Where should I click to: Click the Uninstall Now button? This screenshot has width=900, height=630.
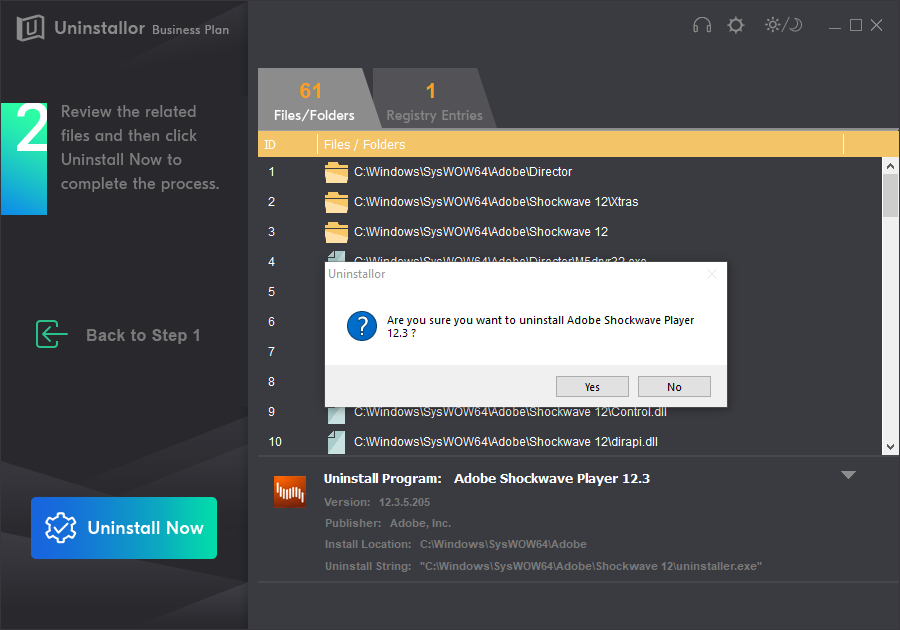(x=124, y=528)
